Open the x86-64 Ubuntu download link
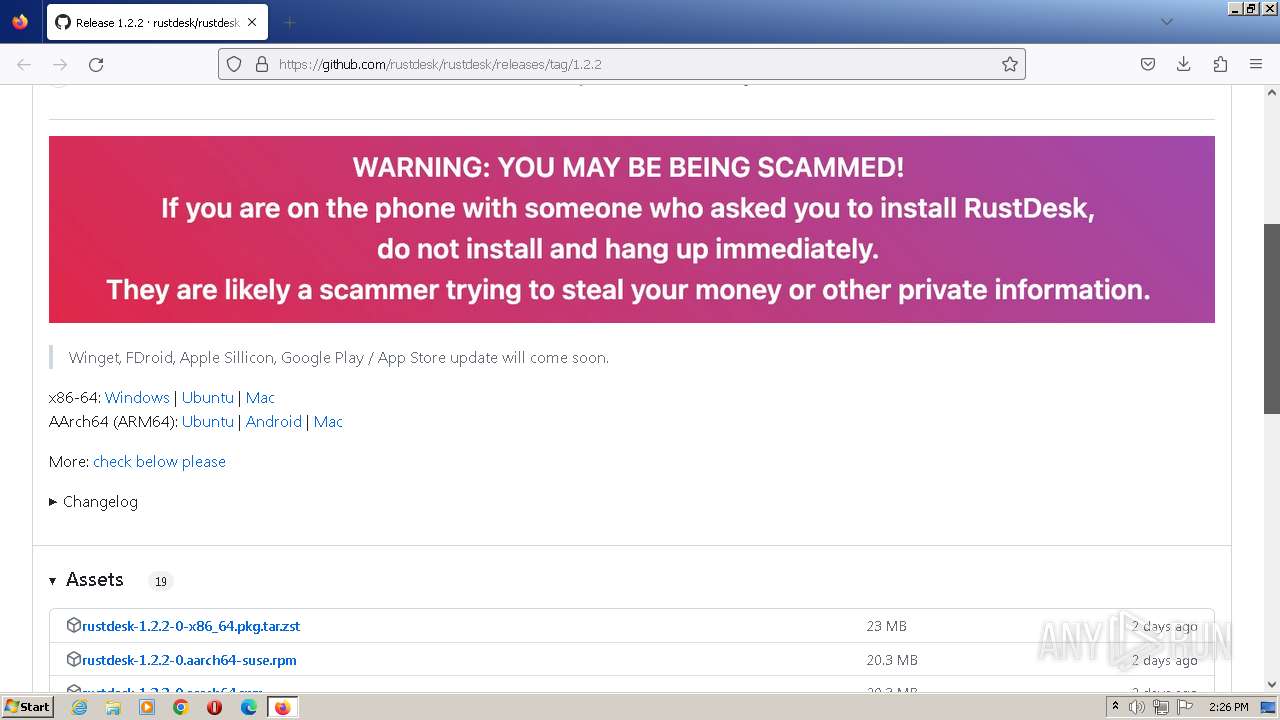The height and width of the screenshot is (720, 1280). point(208,397)
